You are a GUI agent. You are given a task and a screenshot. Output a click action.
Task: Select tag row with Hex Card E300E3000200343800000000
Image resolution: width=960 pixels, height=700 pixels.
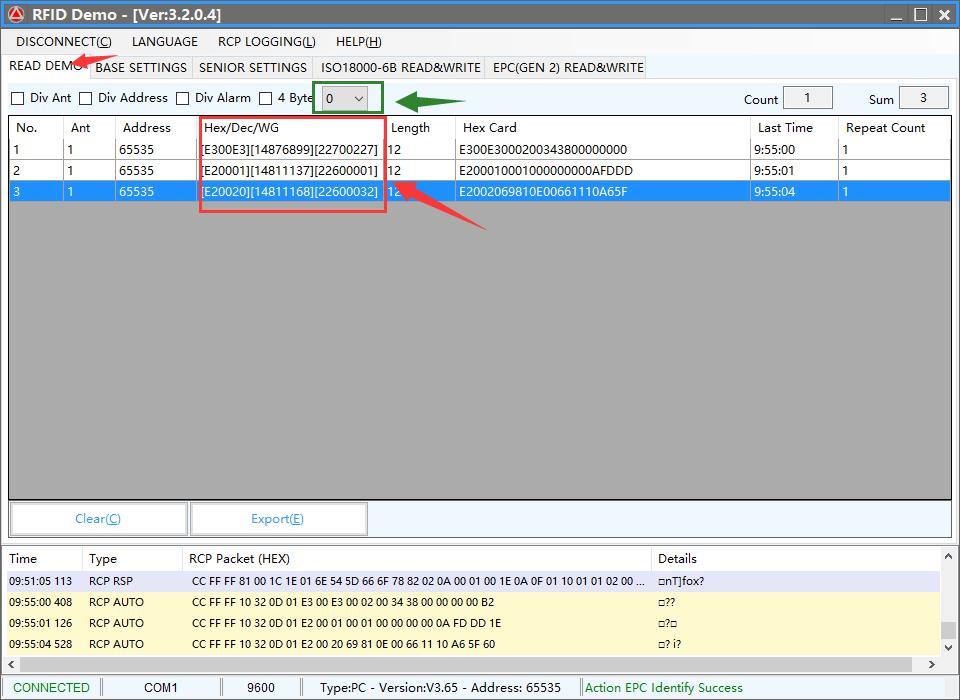click(543, 149)
